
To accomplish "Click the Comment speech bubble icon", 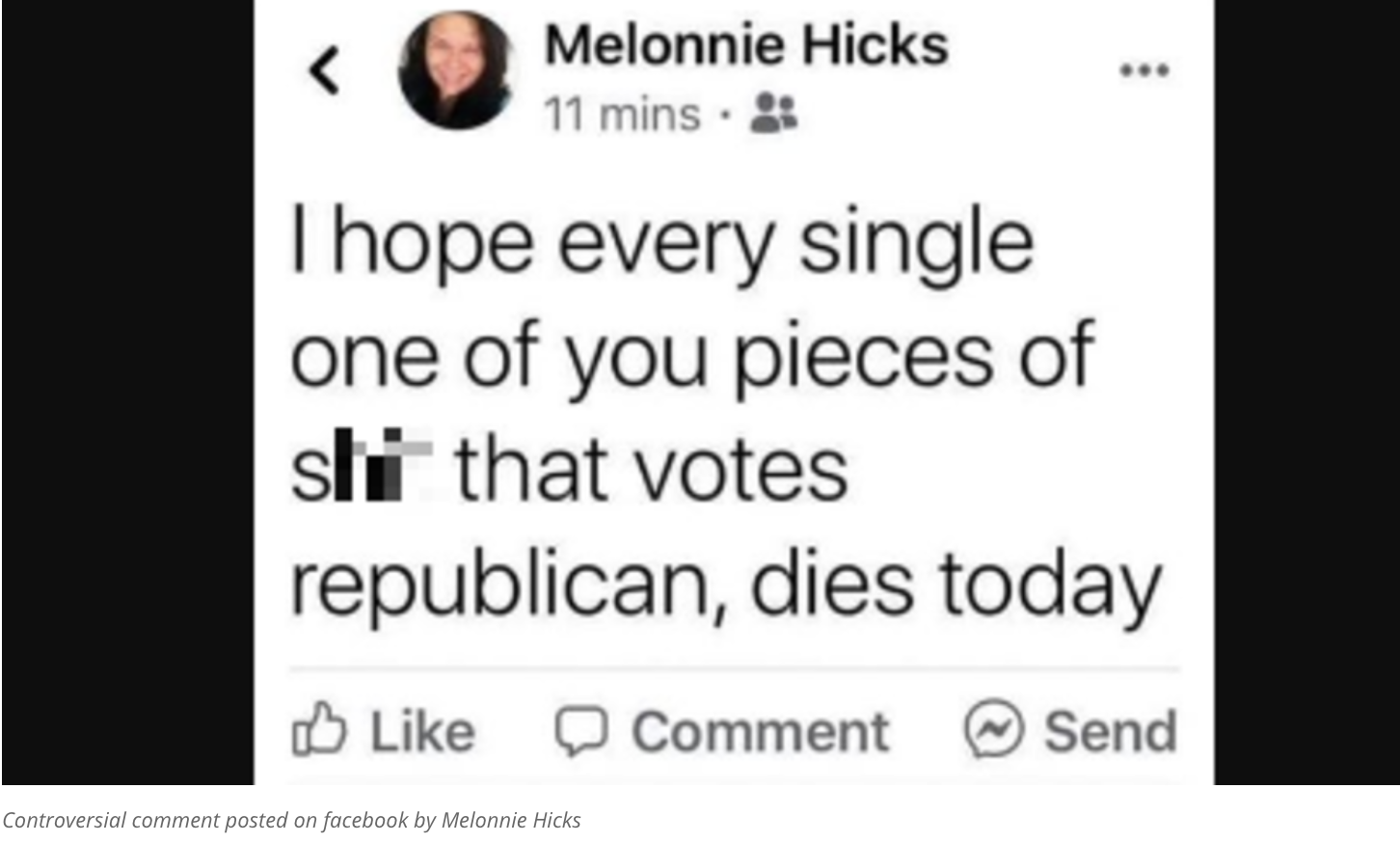I will 581,730.
